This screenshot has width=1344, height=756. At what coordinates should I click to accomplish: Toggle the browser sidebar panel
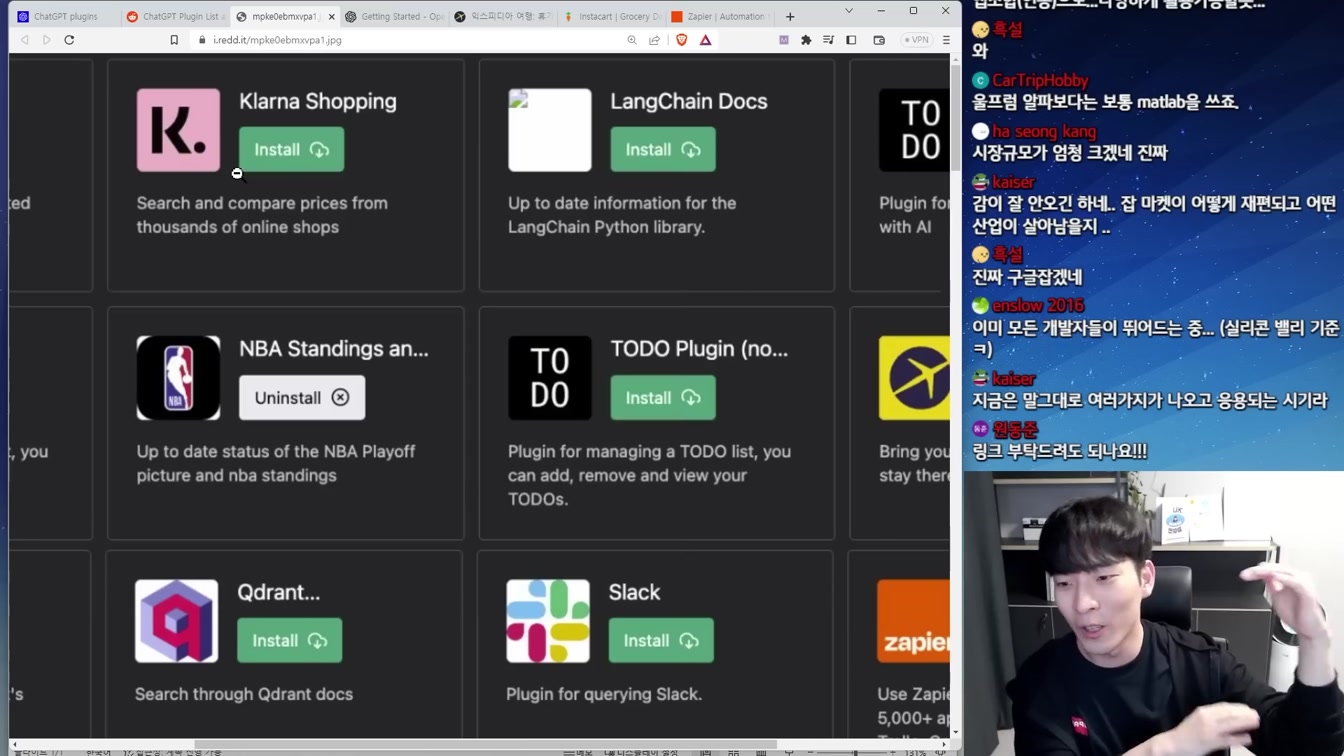pyautogui.click(x=851, y=40)
